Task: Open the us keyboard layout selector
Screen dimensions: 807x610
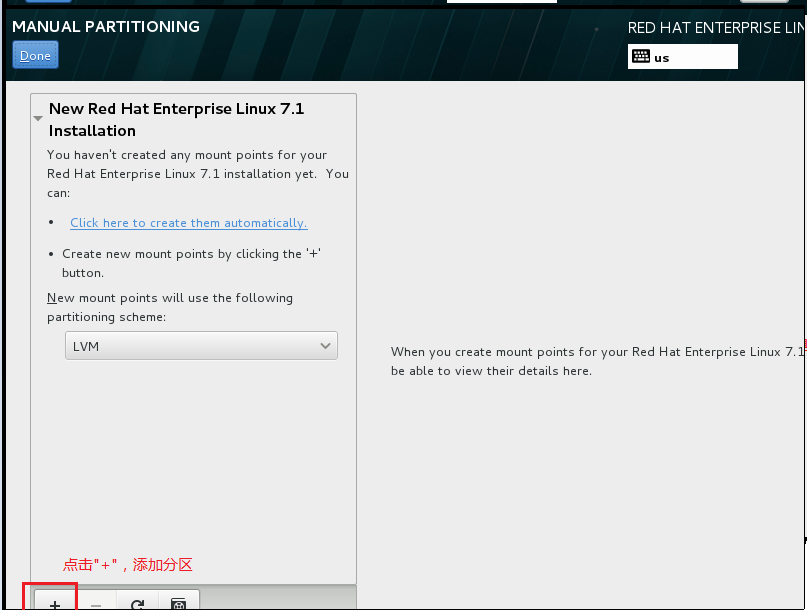Action: coord(682,57)
